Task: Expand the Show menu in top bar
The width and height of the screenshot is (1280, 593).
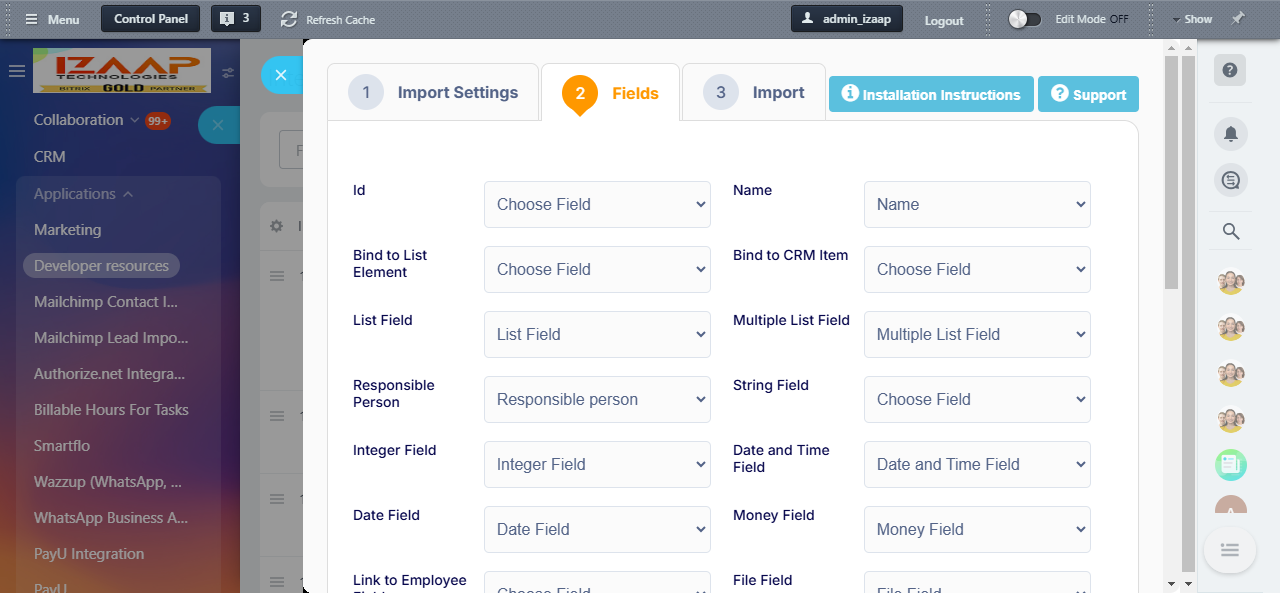Action: [x=1192, y=19]
